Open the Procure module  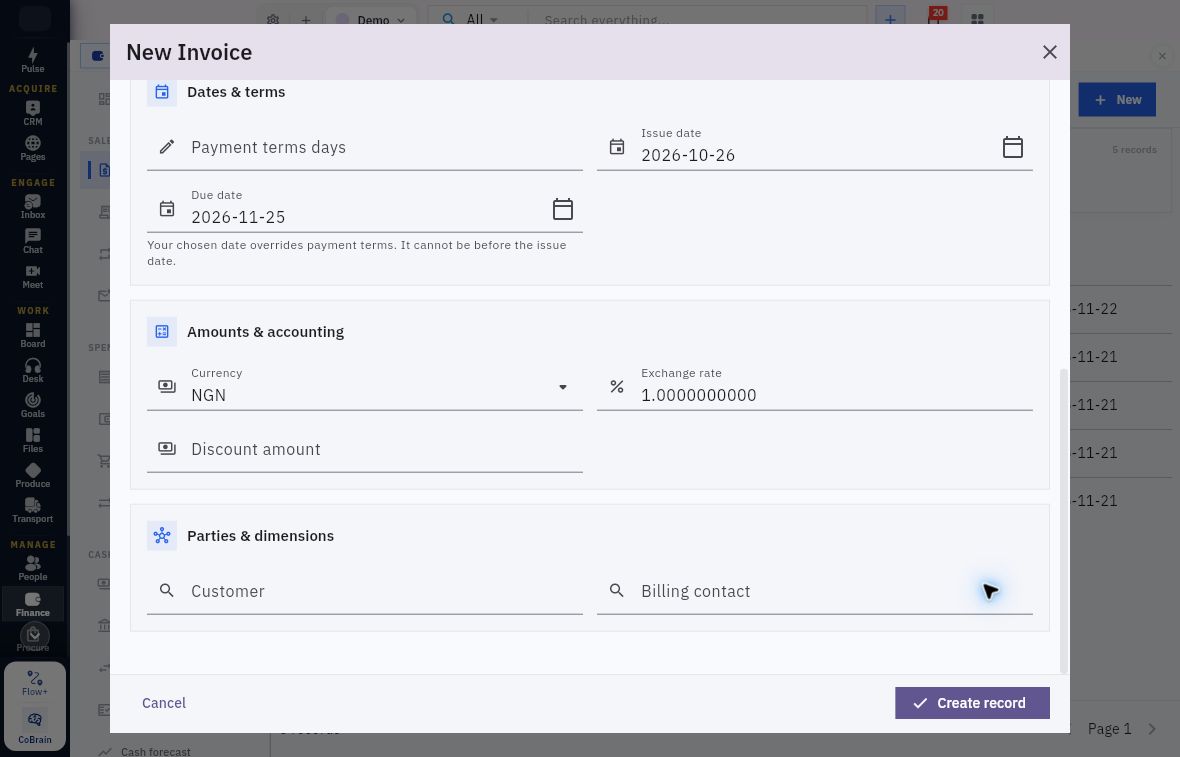point(32,639)
